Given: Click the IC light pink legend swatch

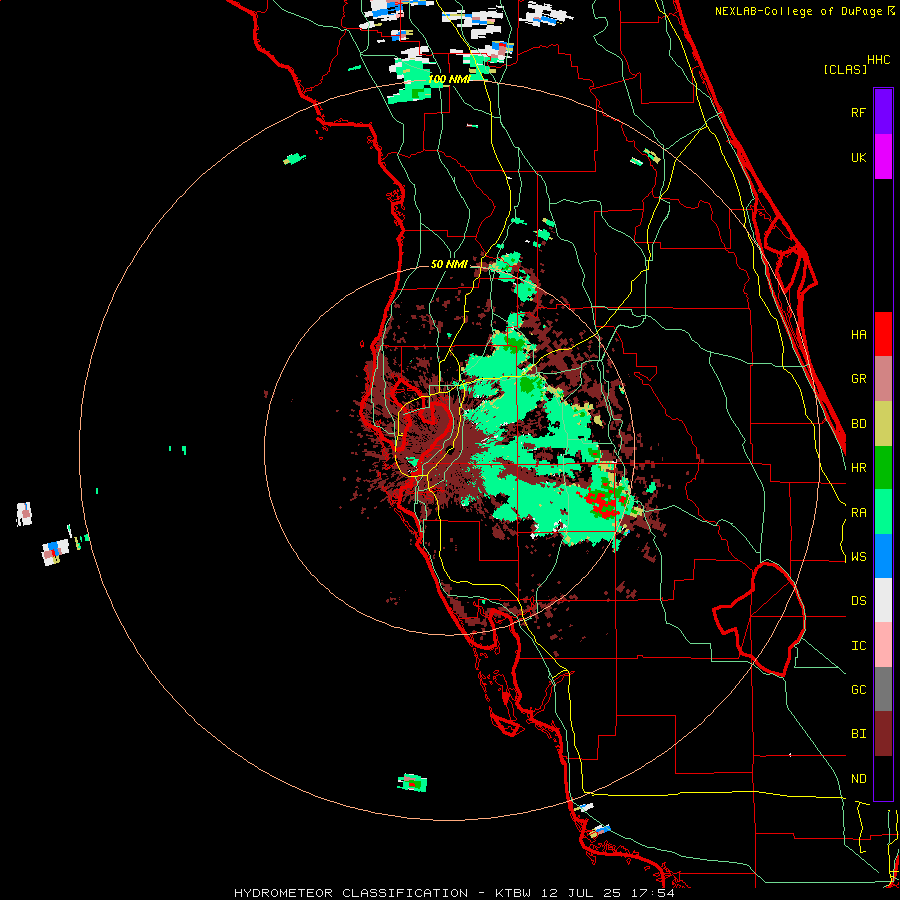Looking at the screenshot, I should (x=883, y=645).
